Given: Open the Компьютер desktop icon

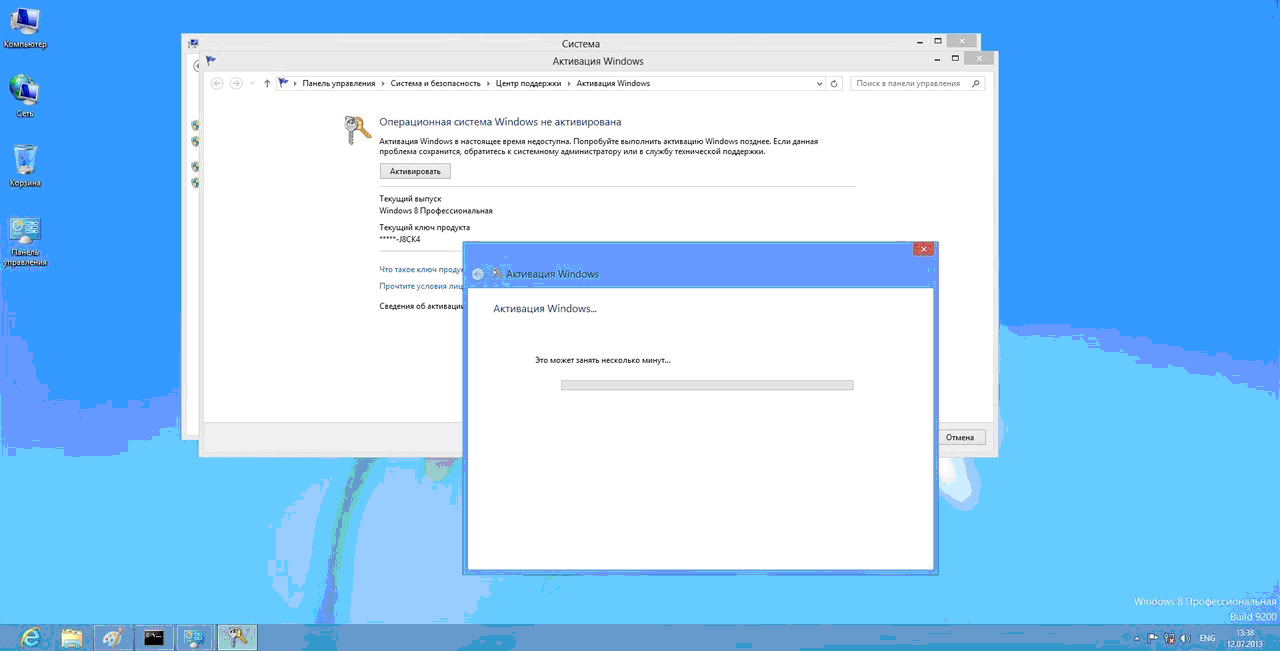Looking at the screenshot, I should (25, 27).
